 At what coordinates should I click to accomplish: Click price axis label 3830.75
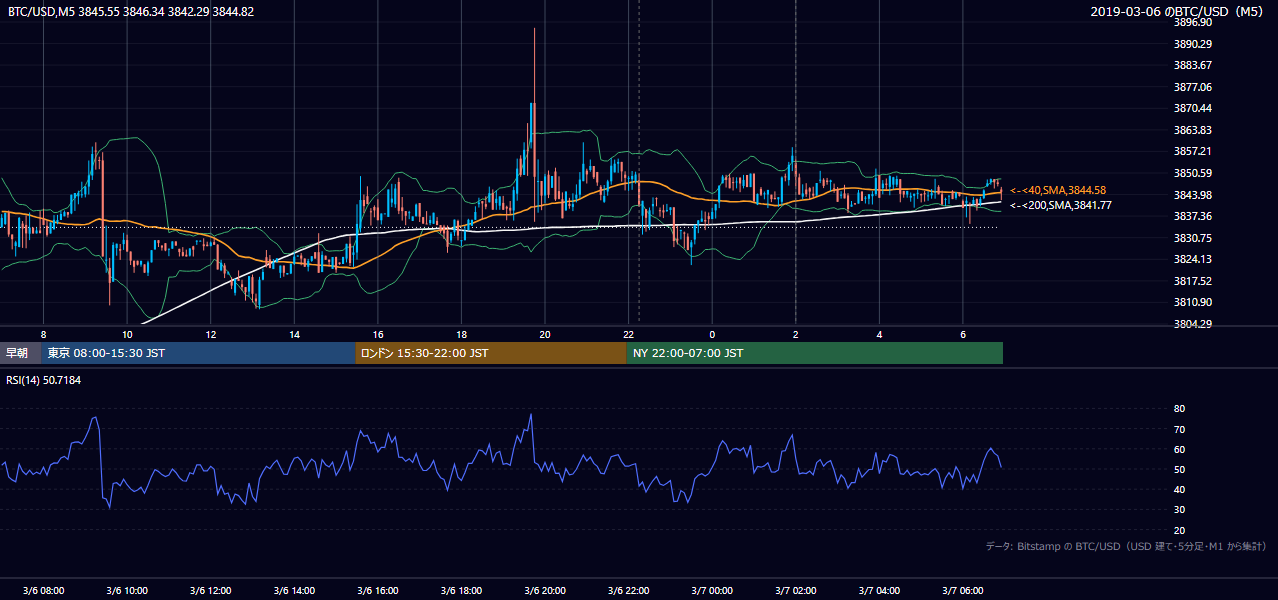1193,238
